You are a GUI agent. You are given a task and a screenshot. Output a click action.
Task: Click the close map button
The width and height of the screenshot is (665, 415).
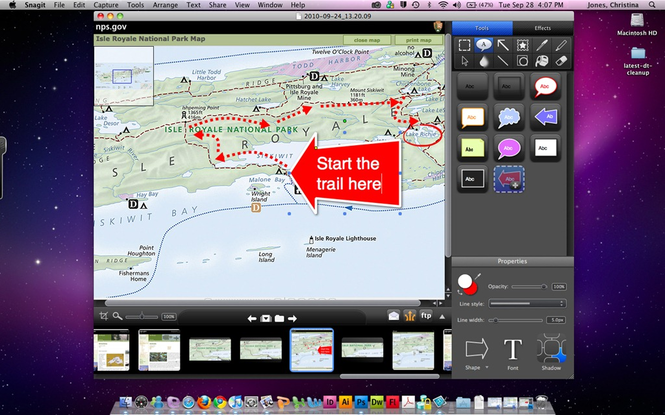367,40
